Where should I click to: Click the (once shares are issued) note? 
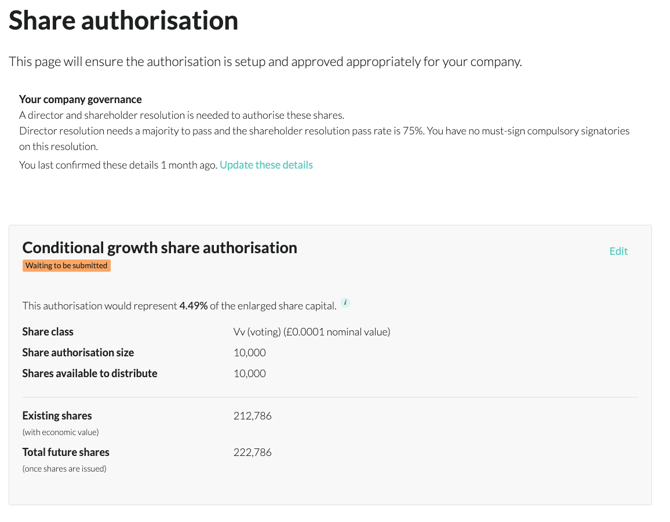point(64,468)
